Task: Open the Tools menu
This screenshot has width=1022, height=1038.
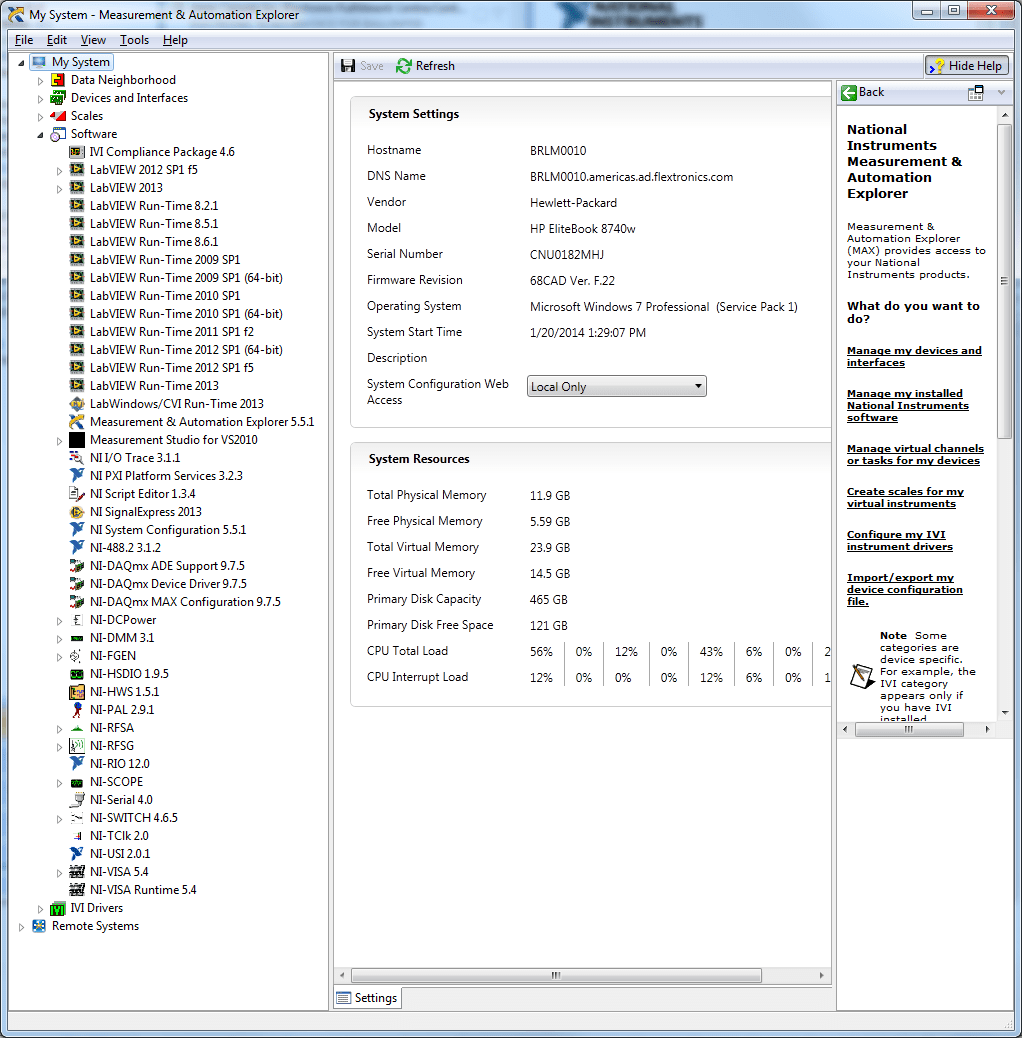Action: coord(134,40)
